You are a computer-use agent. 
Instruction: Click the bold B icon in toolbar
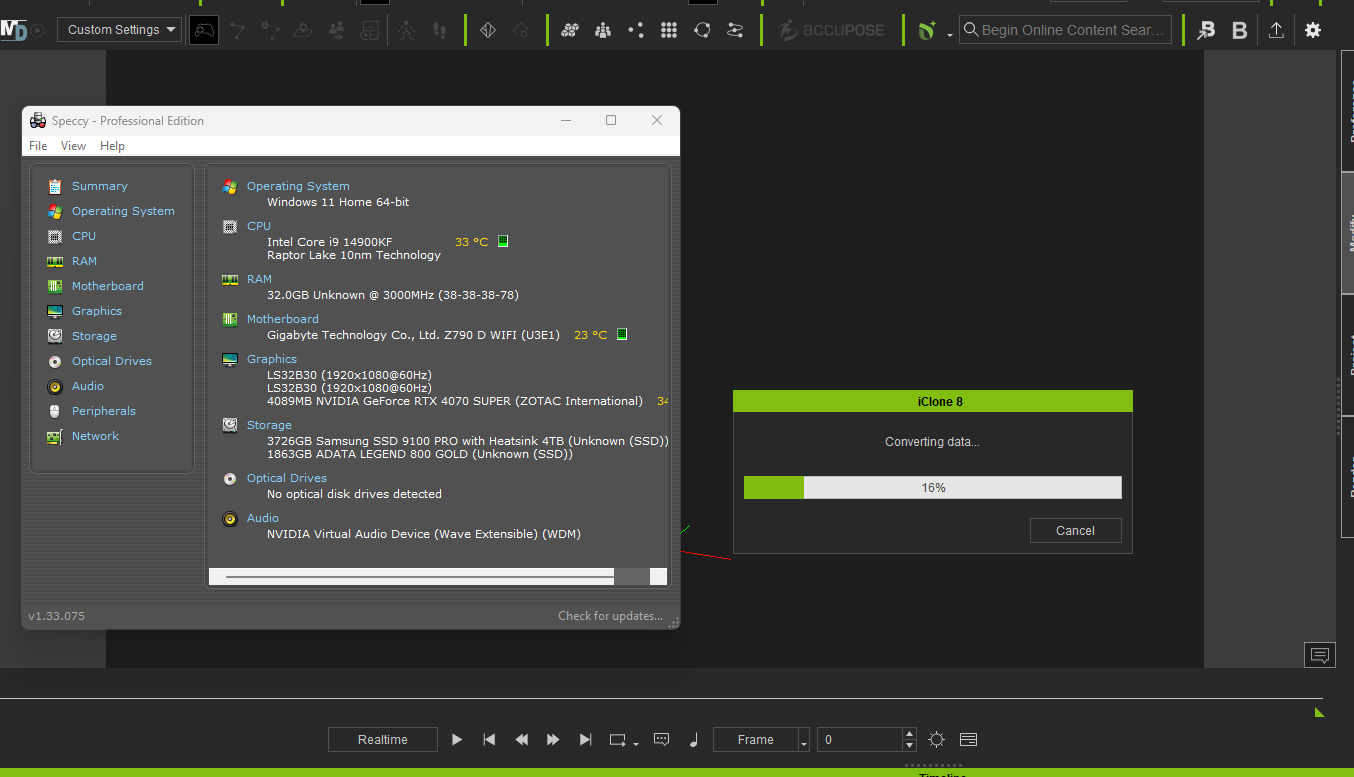click(x=1239, y=30)
